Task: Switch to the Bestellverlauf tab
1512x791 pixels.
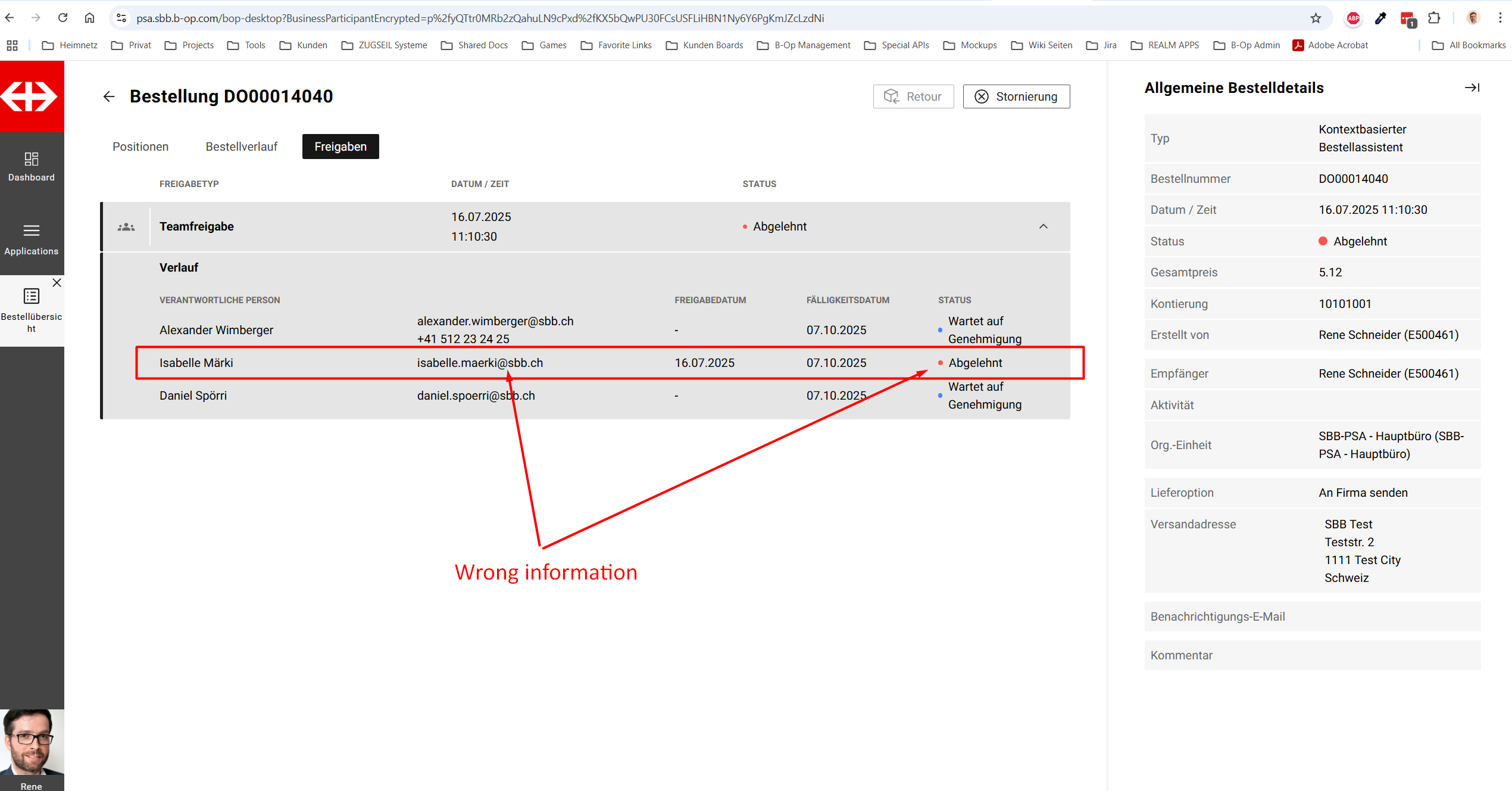Action: 241,147
